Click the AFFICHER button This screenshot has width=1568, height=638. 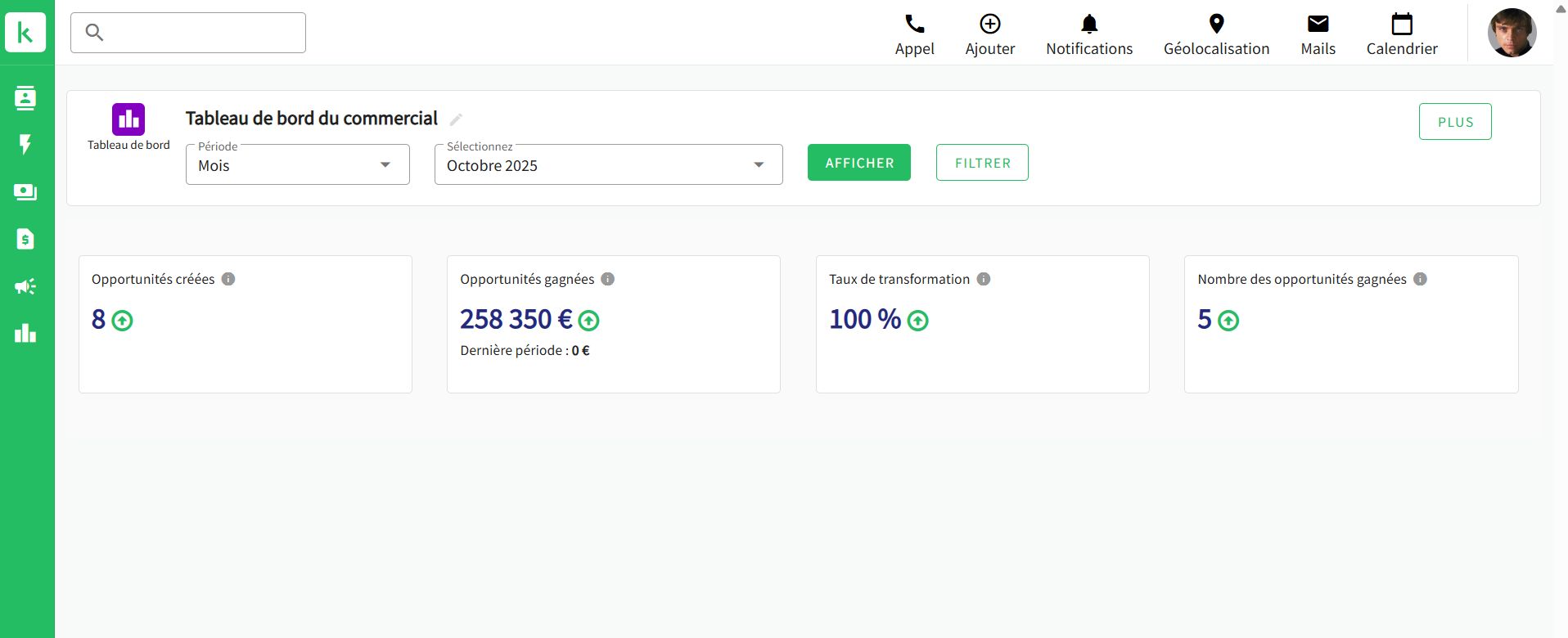(858, 163)
